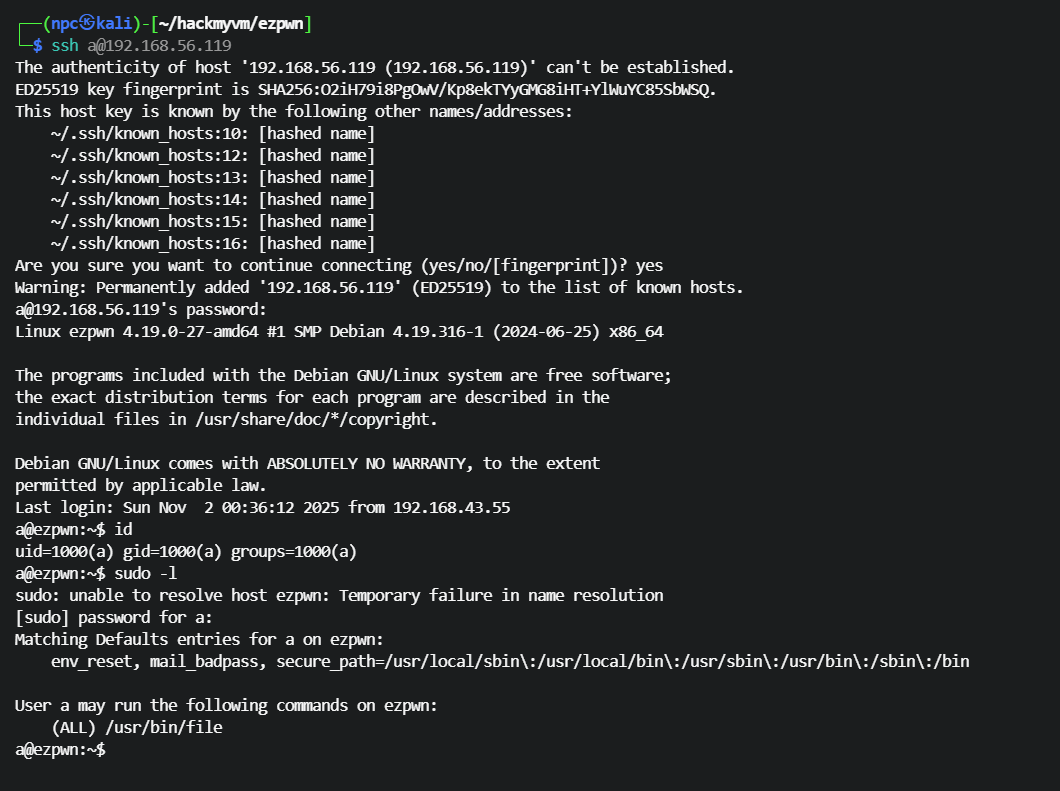Click the known_hosts:16 entry line
Image resolution: width=1060 pixels, height=791 pixels.
(212, 243)
